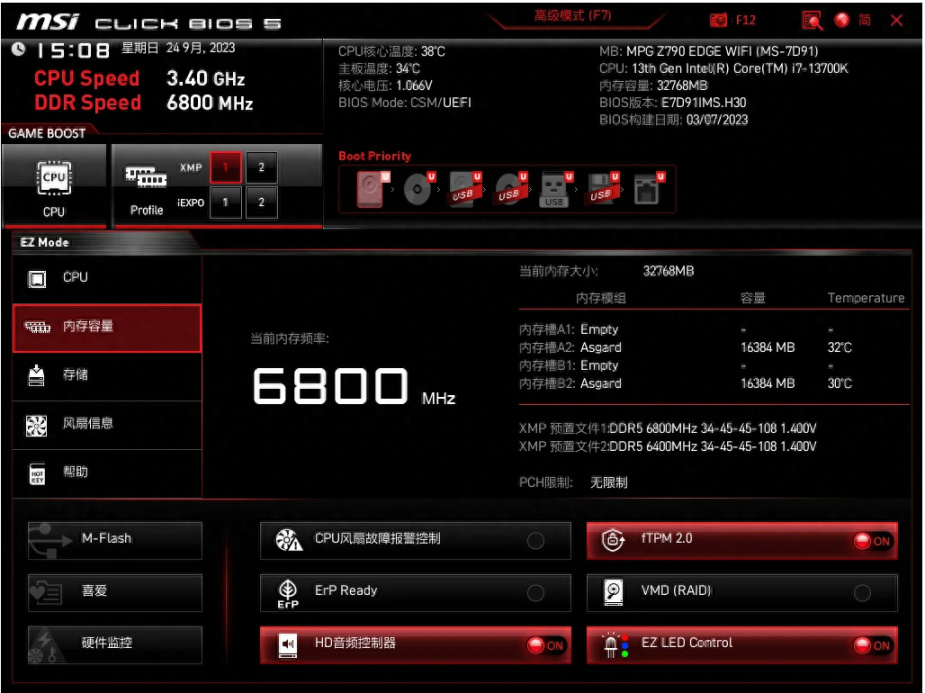Open the 喜爱 favorites button

tap(115, 592)
